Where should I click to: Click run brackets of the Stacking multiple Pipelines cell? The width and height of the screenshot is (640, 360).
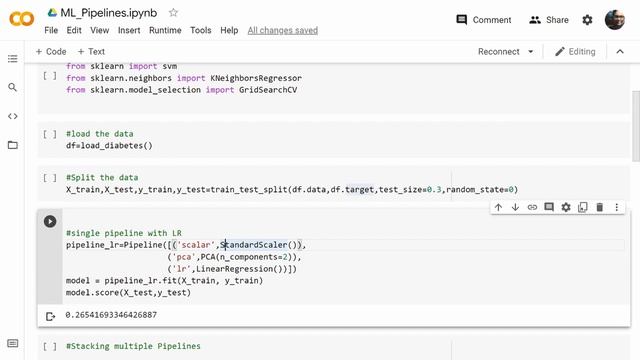50,347
